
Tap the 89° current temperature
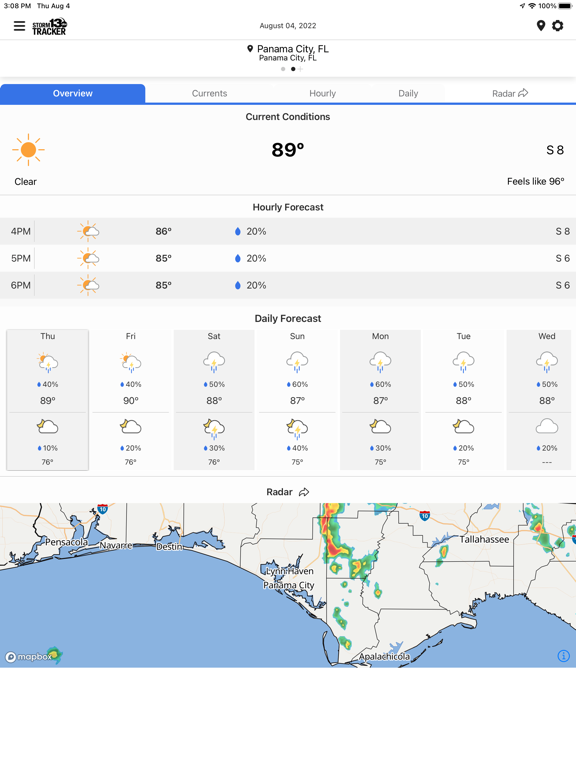[288, 149]
